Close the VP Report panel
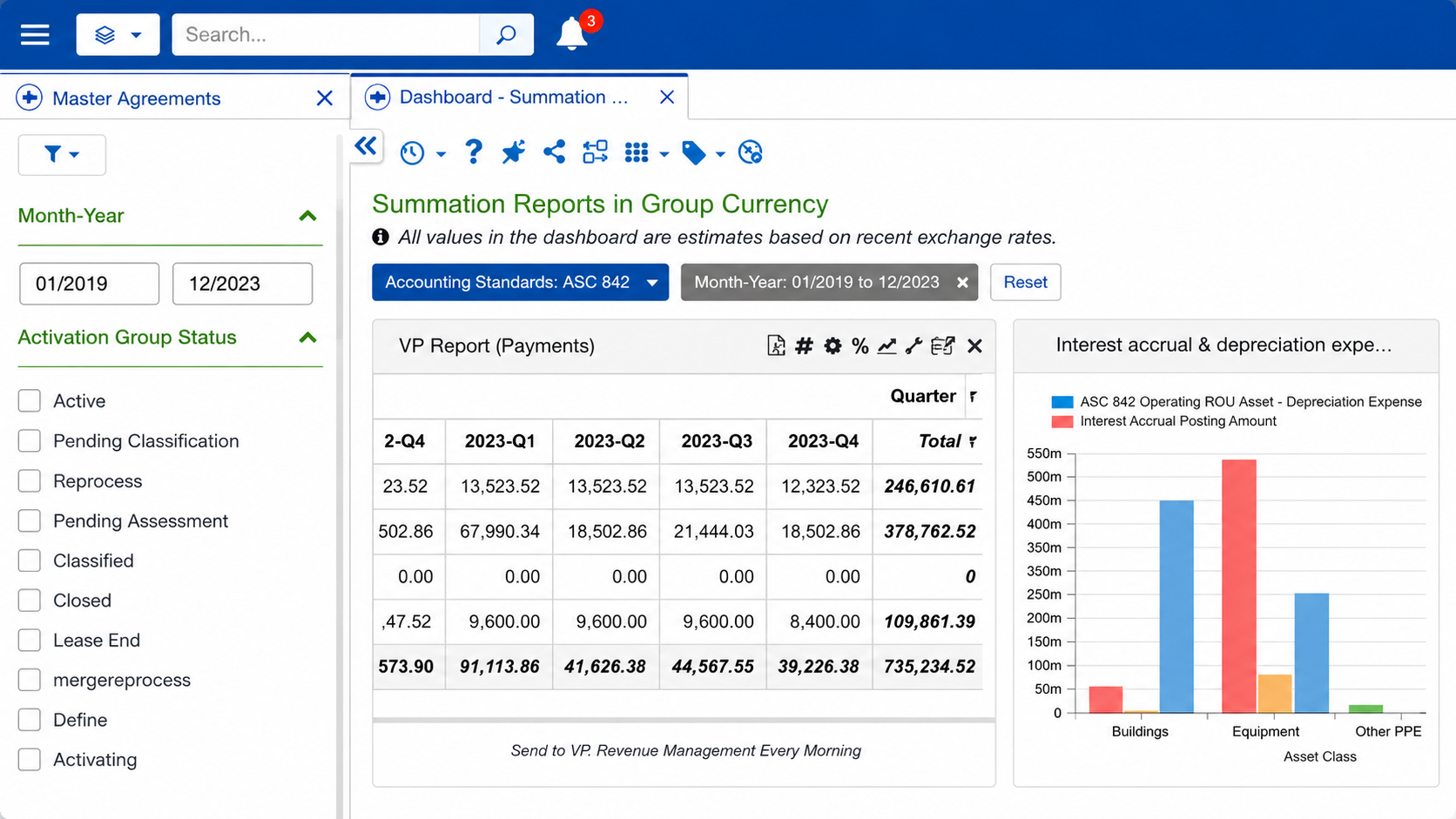This screenshot has height=819, width=1456. coord(974,346)
